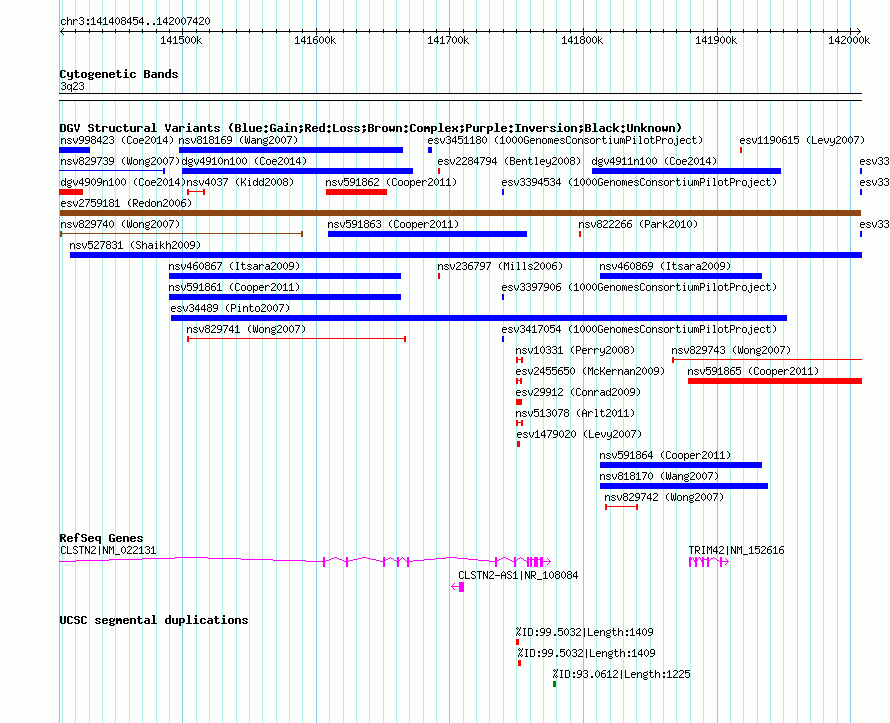
Task: Select the nsv460869 (Itsara2009) blue bar
Action: [x=681, y=276]
